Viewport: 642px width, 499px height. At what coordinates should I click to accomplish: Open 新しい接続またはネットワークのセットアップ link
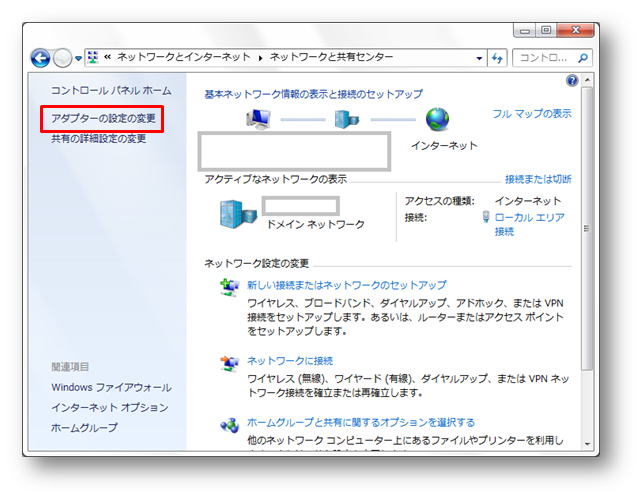[x=346, y=285]
